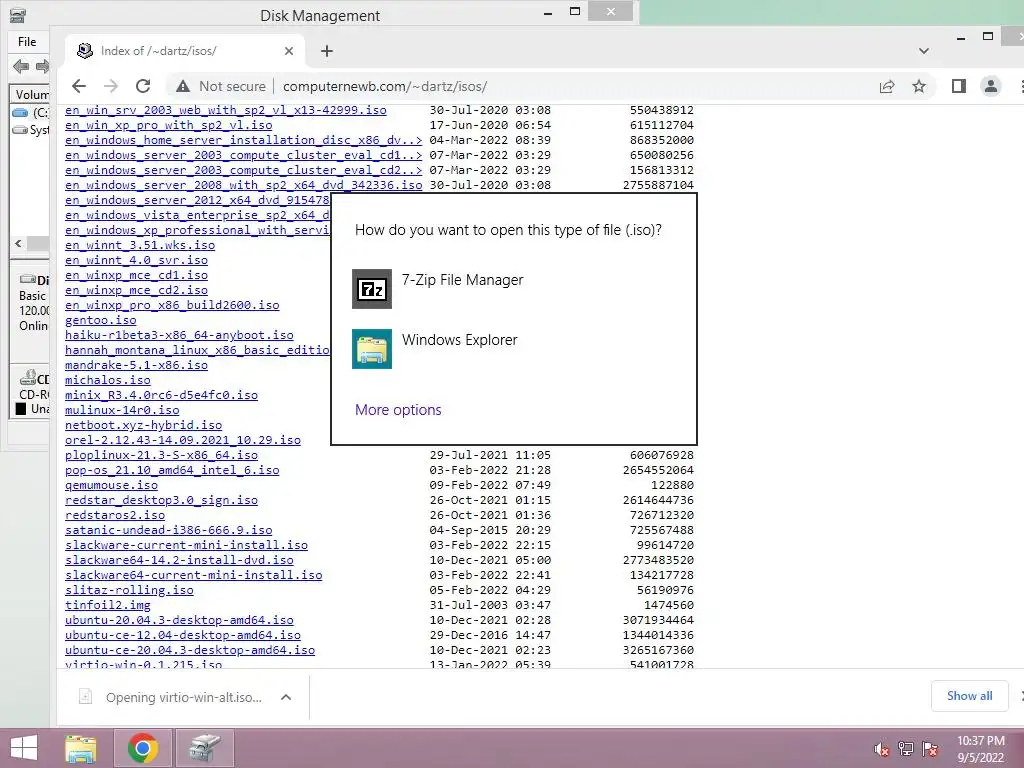Open mulinux-14r0.iso link
The image size is (1024, 768).
(x=122, y=410)
